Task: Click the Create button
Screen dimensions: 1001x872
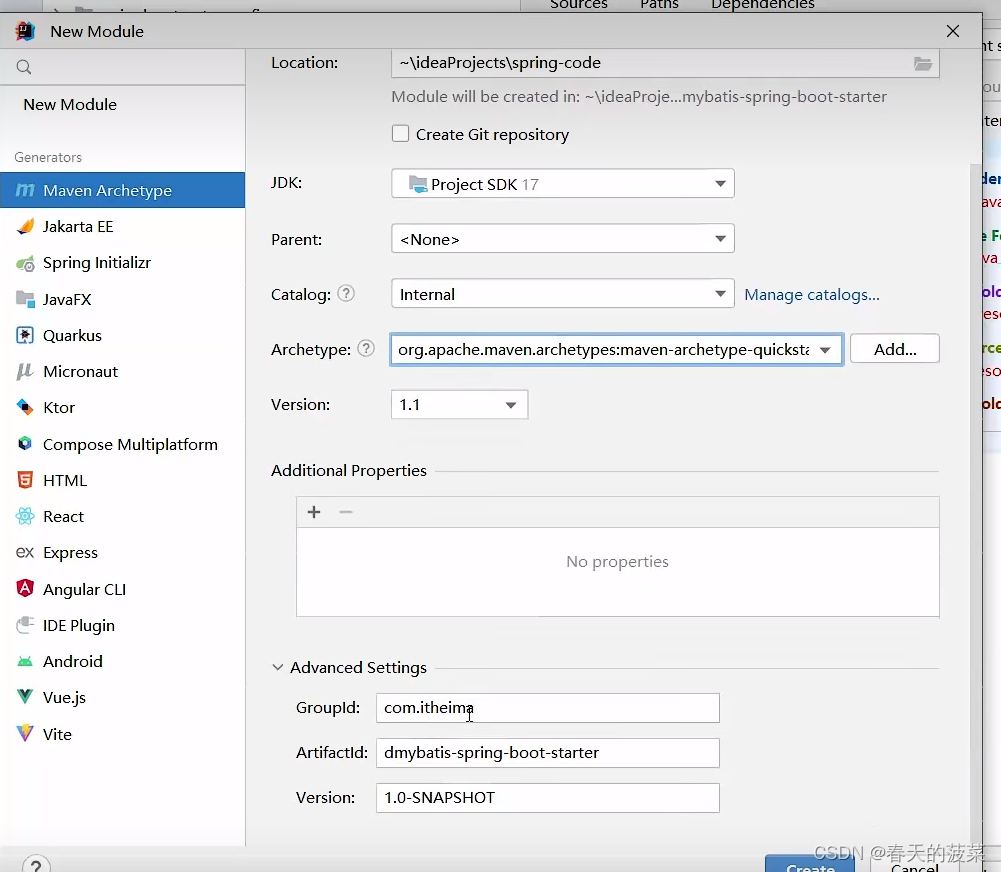Action: (x=809, y=864)
